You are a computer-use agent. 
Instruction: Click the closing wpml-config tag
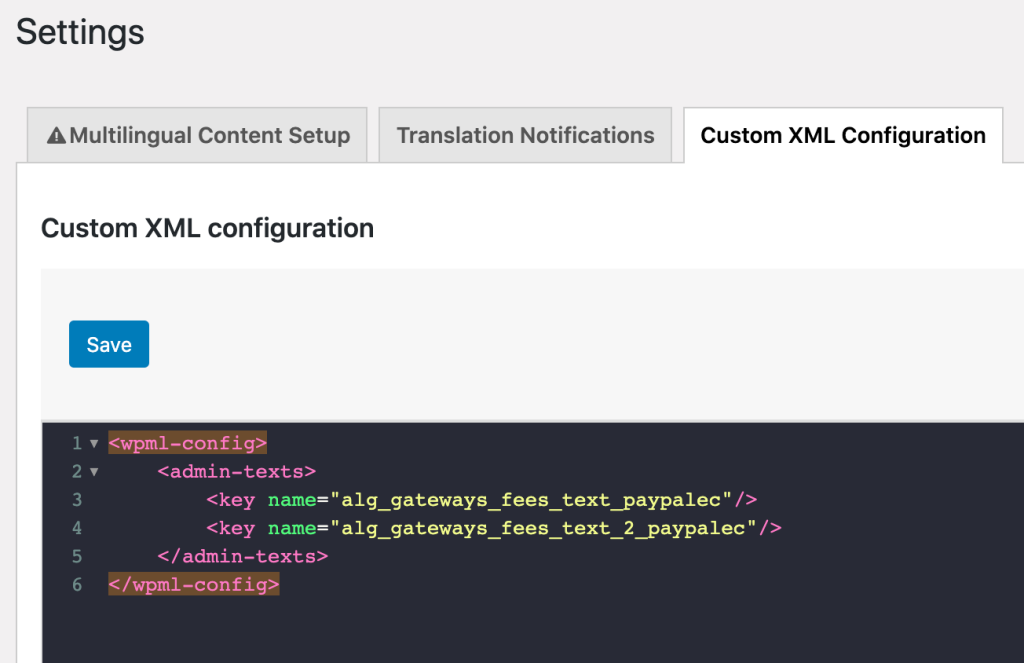click(x=194, y=585)
